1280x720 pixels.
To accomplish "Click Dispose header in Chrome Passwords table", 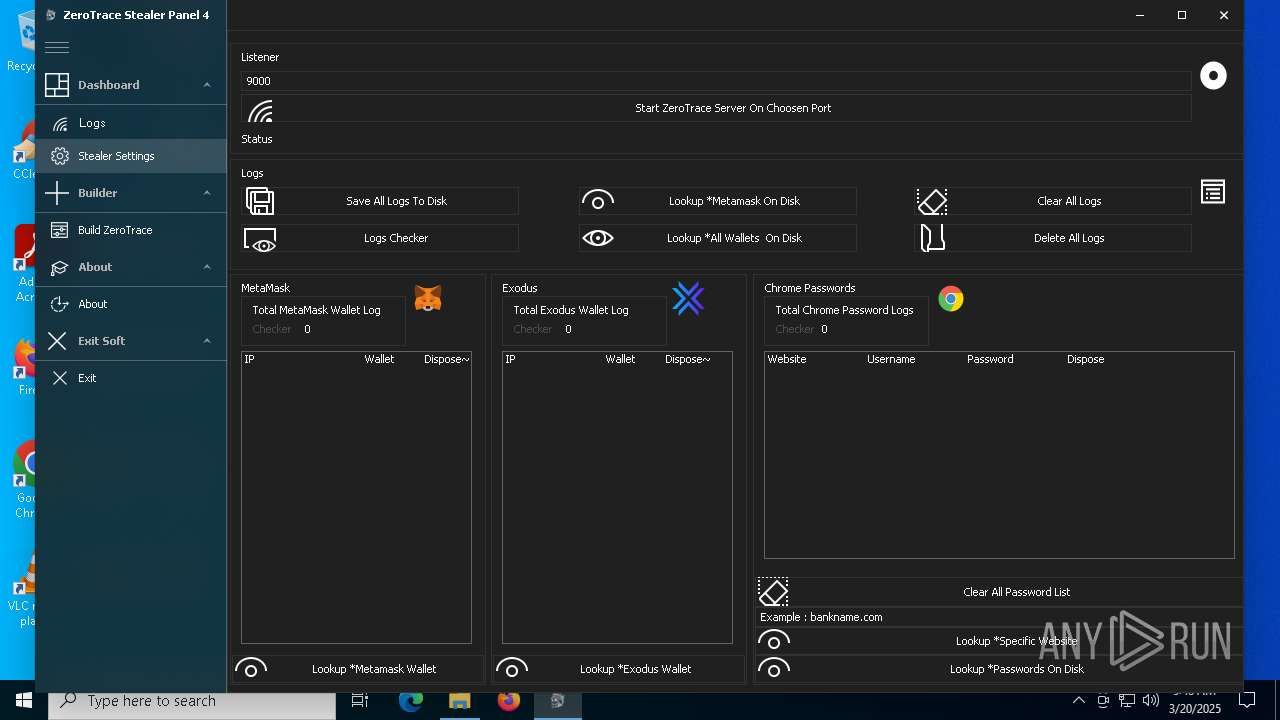I will 1085,359.
